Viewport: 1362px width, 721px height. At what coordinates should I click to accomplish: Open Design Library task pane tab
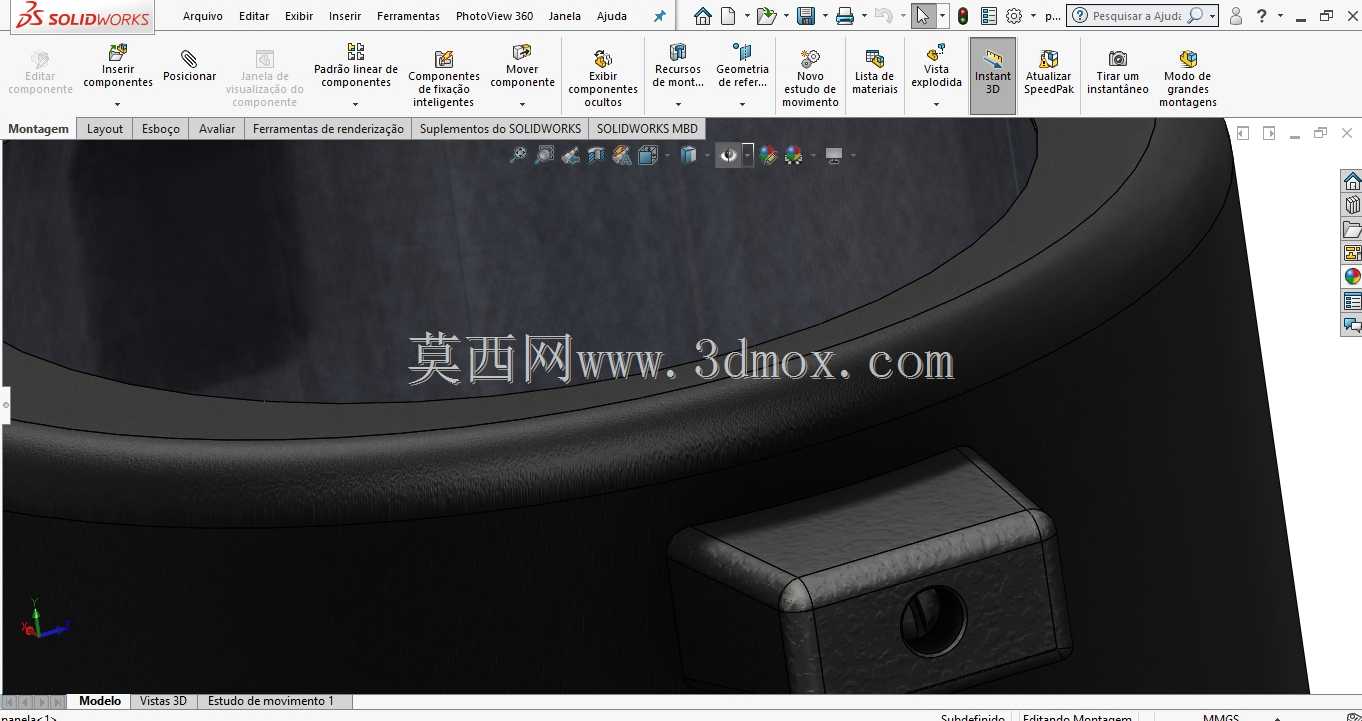click(x=1352, y=205)
